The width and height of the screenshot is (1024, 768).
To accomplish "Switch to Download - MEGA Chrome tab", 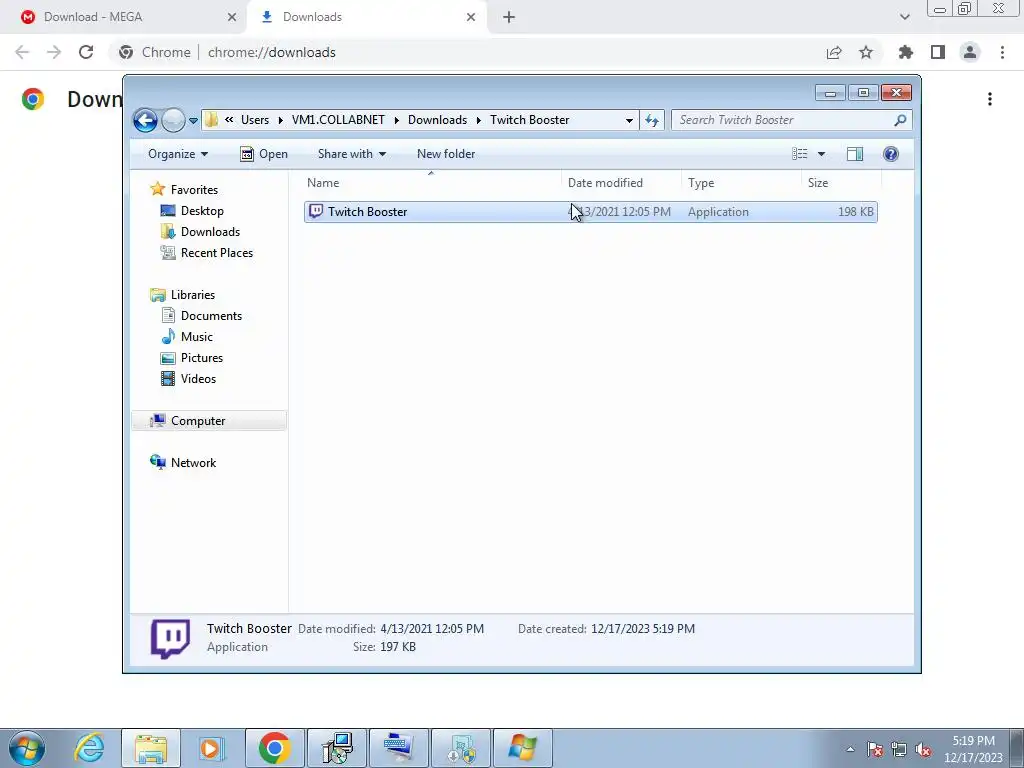I will pos(124,17).
